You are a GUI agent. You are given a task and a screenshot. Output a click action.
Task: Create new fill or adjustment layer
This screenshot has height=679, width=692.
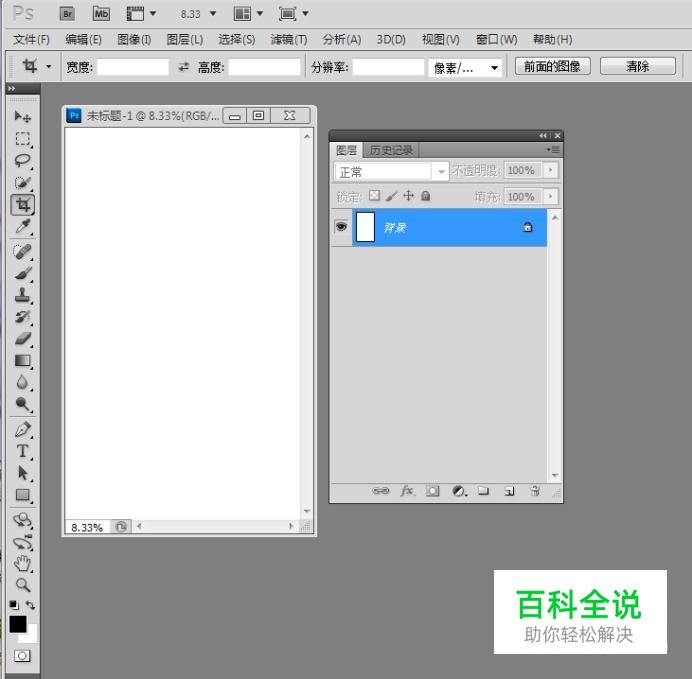coord(459,491)
